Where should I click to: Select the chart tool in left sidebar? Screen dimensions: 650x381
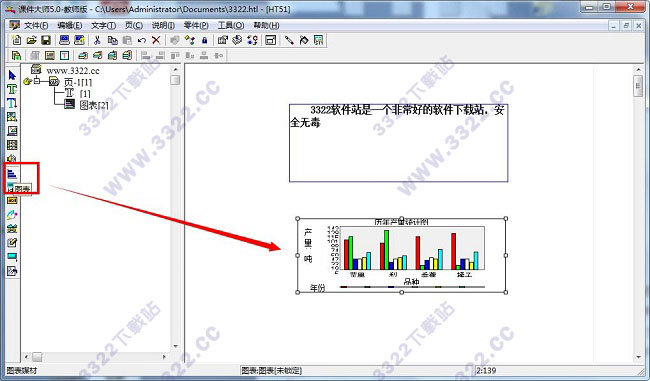12,174
